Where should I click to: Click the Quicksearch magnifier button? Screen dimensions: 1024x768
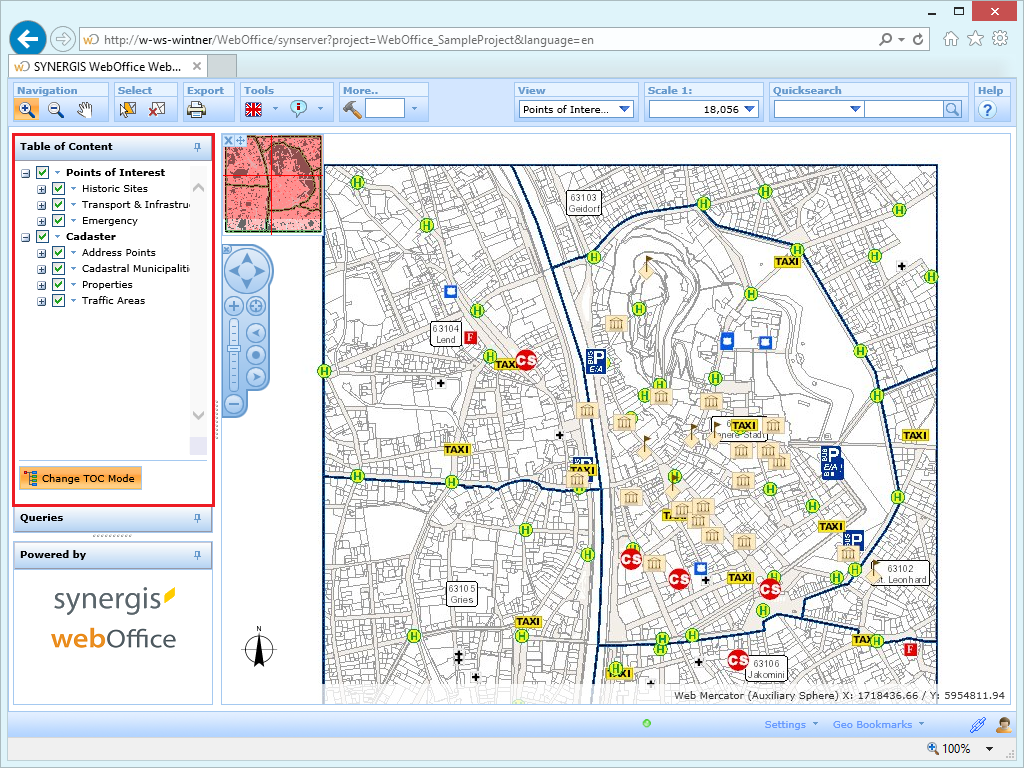tap(953, 109)
